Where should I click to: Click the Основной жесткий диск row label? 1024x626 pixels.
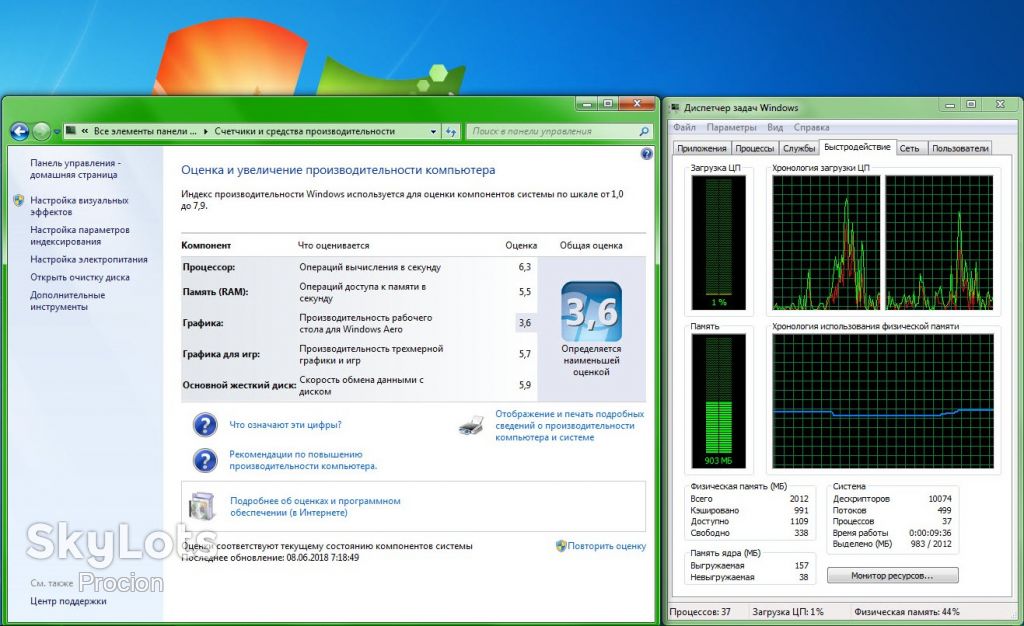pyautogui.click(x=239, y=385)
